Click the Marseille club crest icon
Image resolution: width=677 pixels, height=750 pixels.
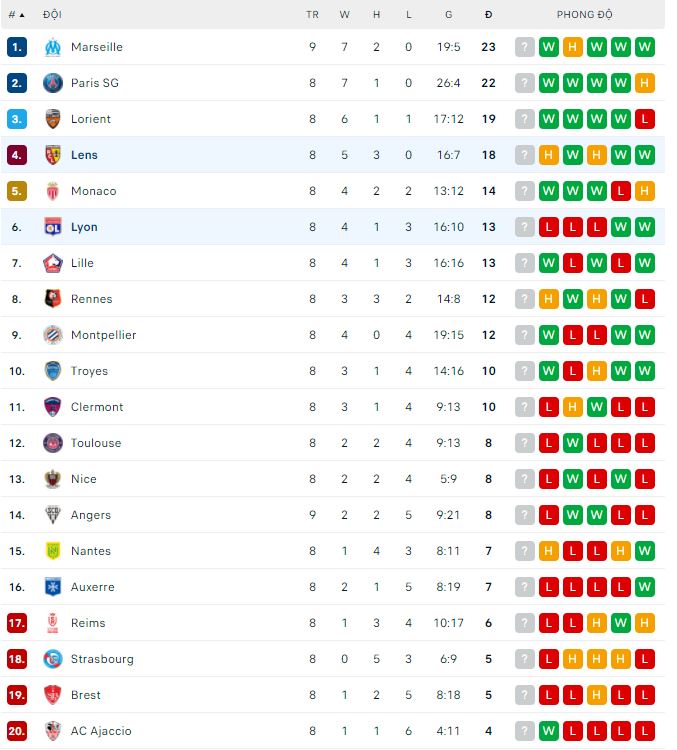(53, 47)
